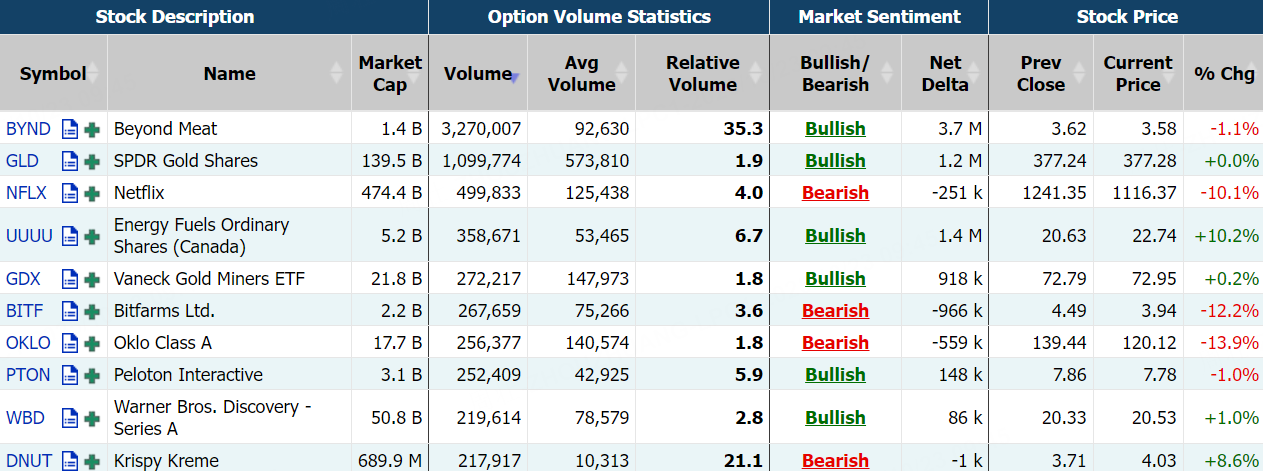Click the Bullish link for Peloton Interactive
The height and width of the screenshot is (471, 1263).
coord(835,375)
